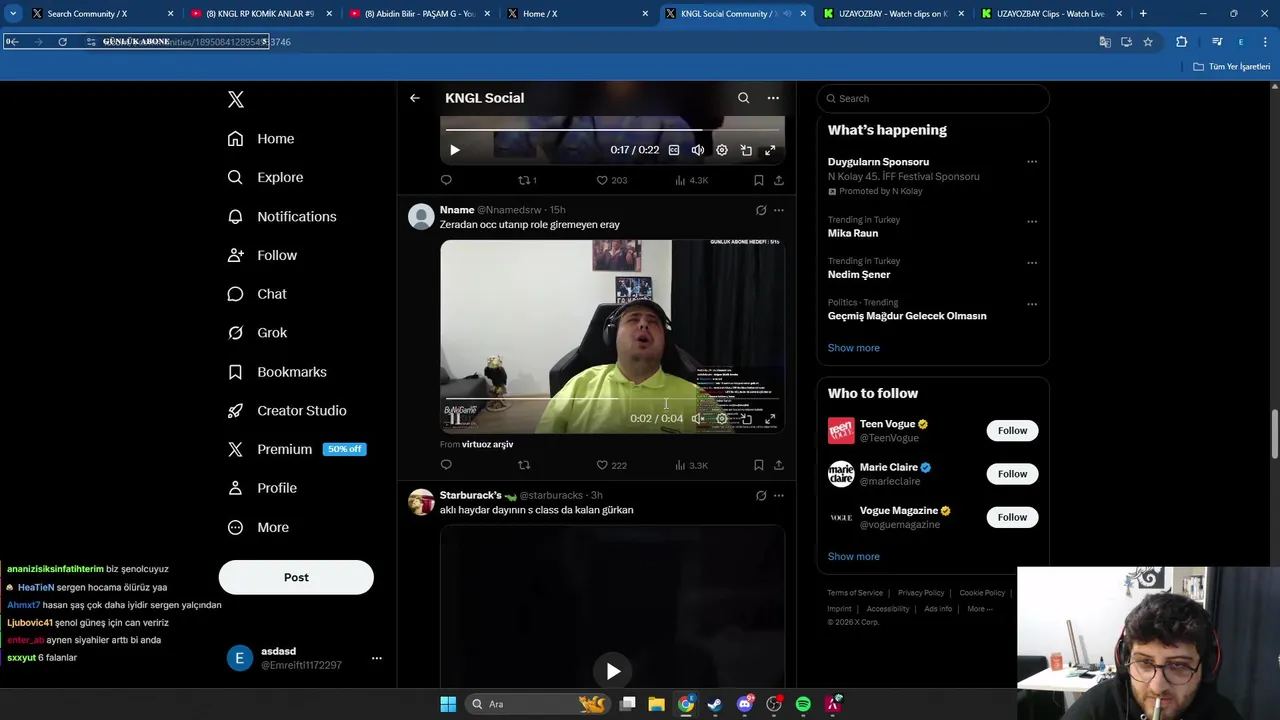Open the virtuoz arşiv source link
This screenshot has height=720, width=1280.
(487, 444)
